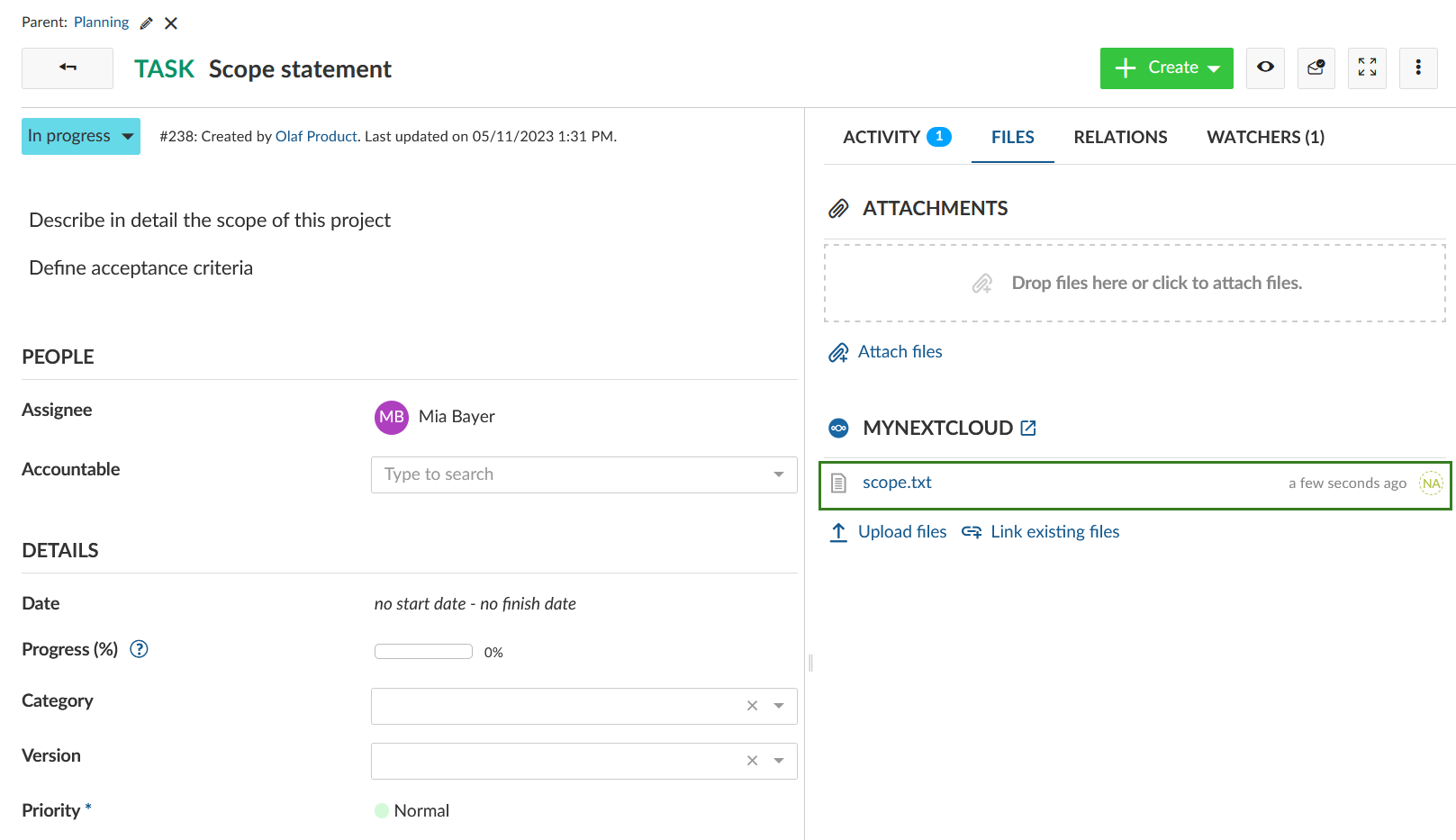Remove parent using the X icon
Image resolution: width=1456 pixels, height=840 pixels.
pyautogui.click(x=171, y=23)
